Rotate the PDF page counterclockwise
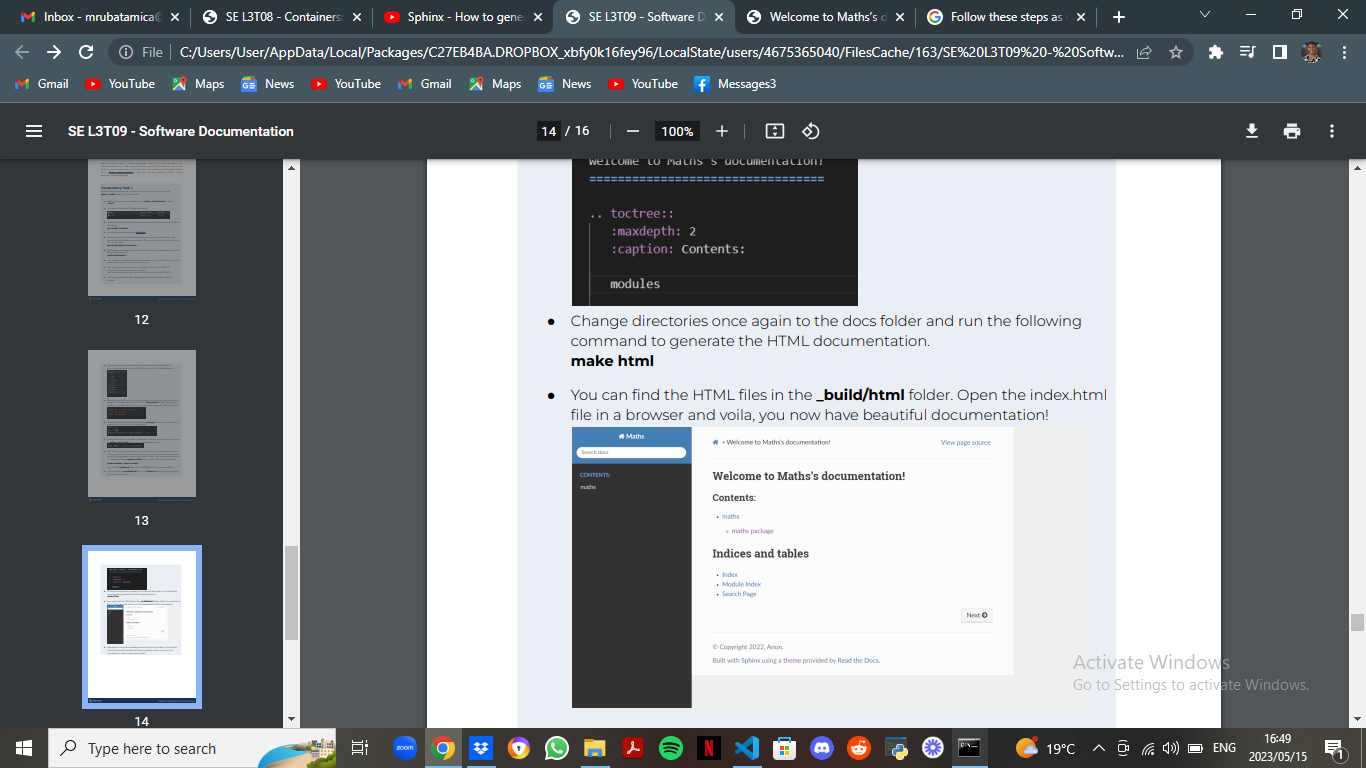 click(810, 130)
